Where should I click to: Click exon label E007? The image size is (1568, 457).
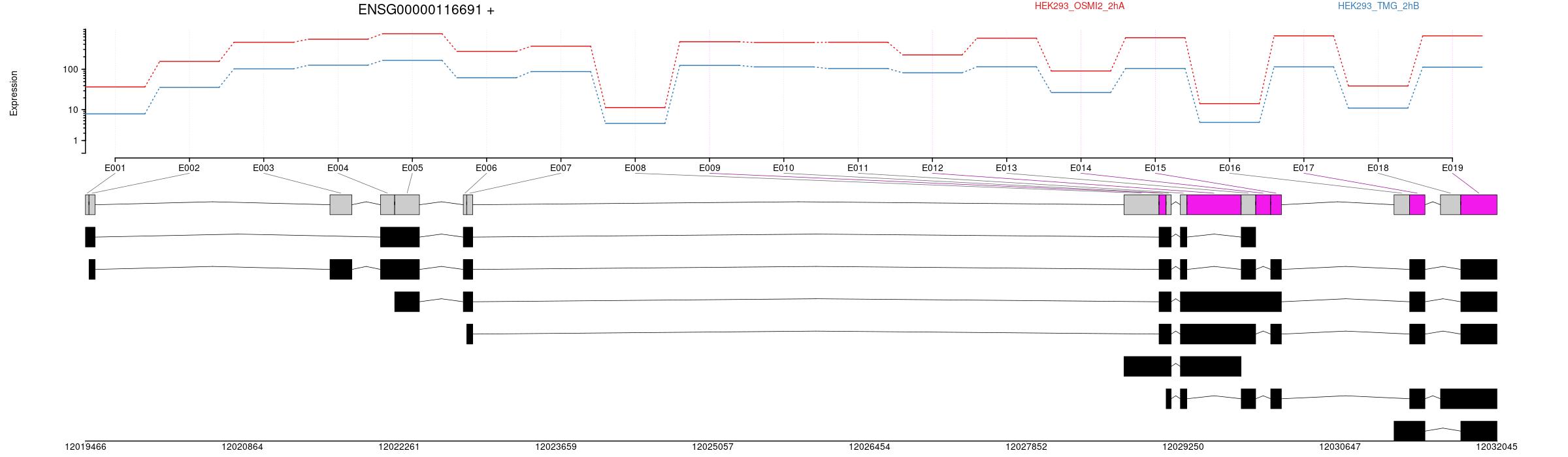(561, 168)
